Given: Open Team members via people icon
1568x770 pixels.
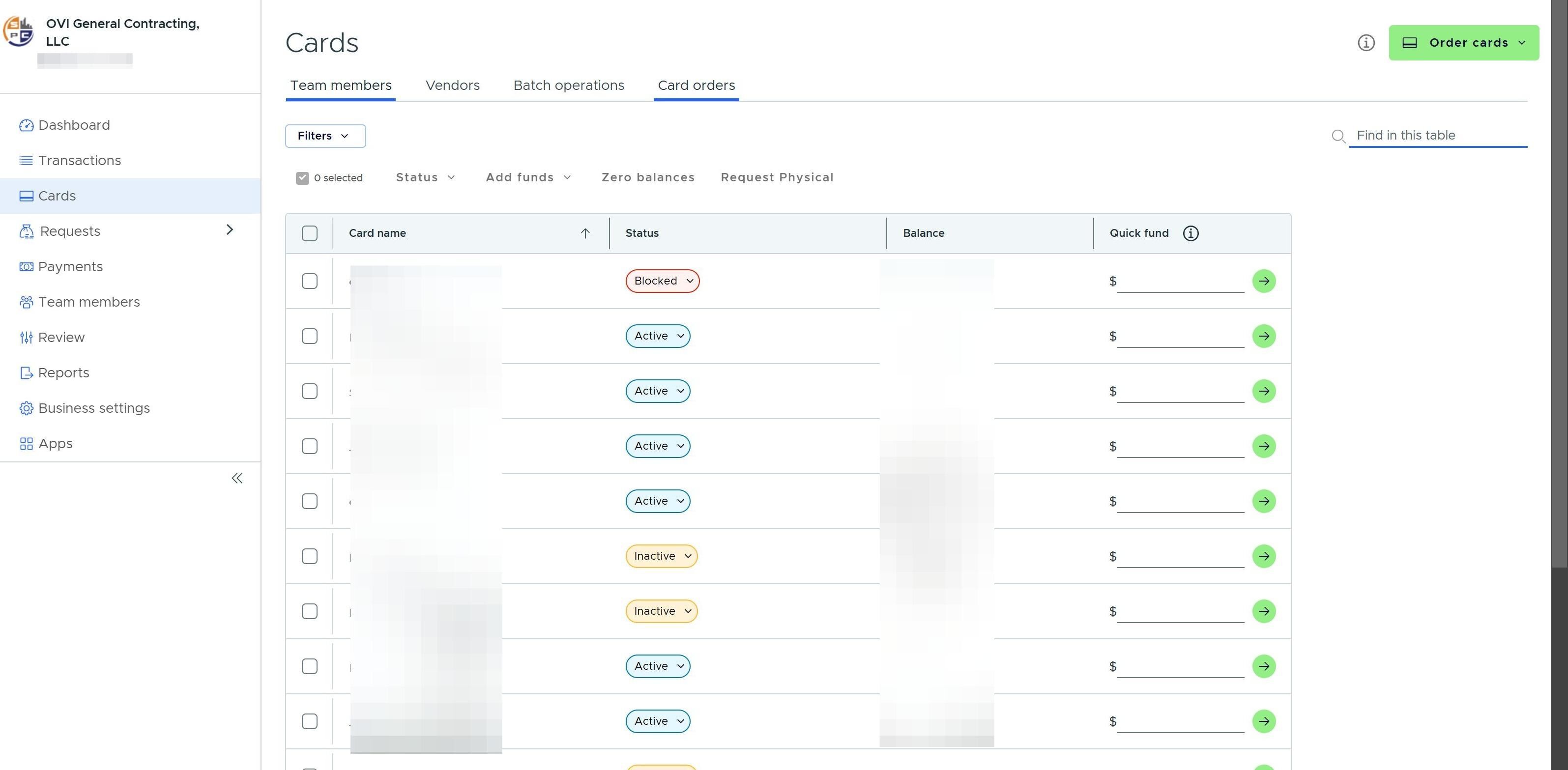Looking at the screenshot, I should click(x=26, y=303).
